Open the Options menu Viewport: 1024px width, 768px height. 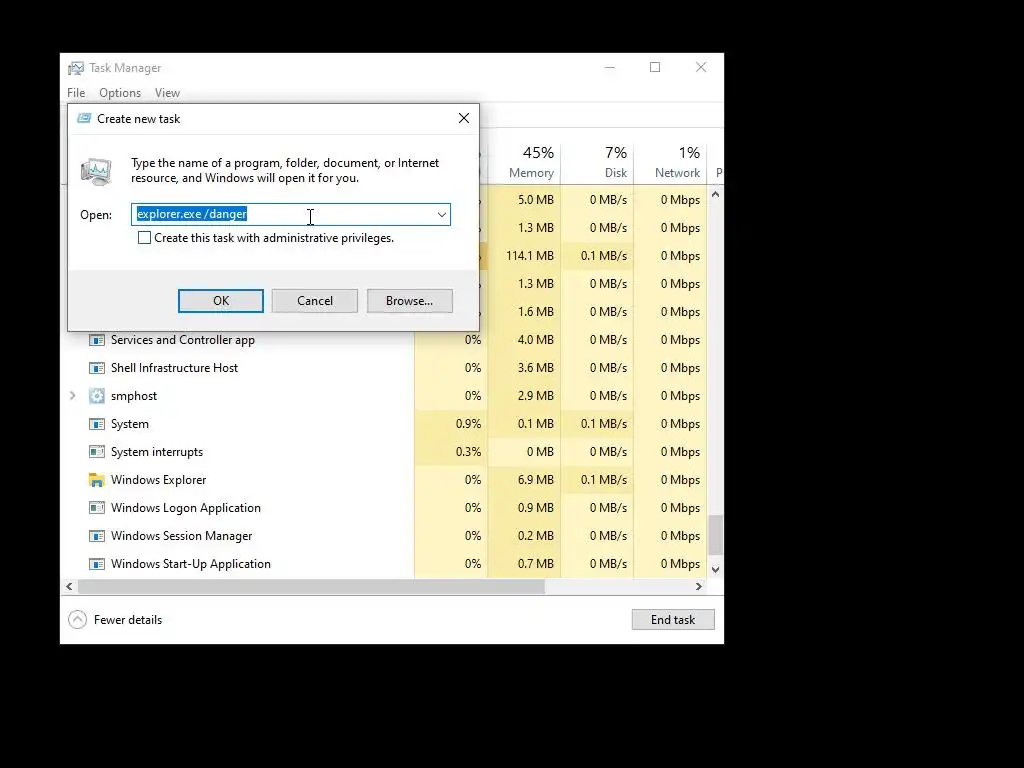coord(120,93)
